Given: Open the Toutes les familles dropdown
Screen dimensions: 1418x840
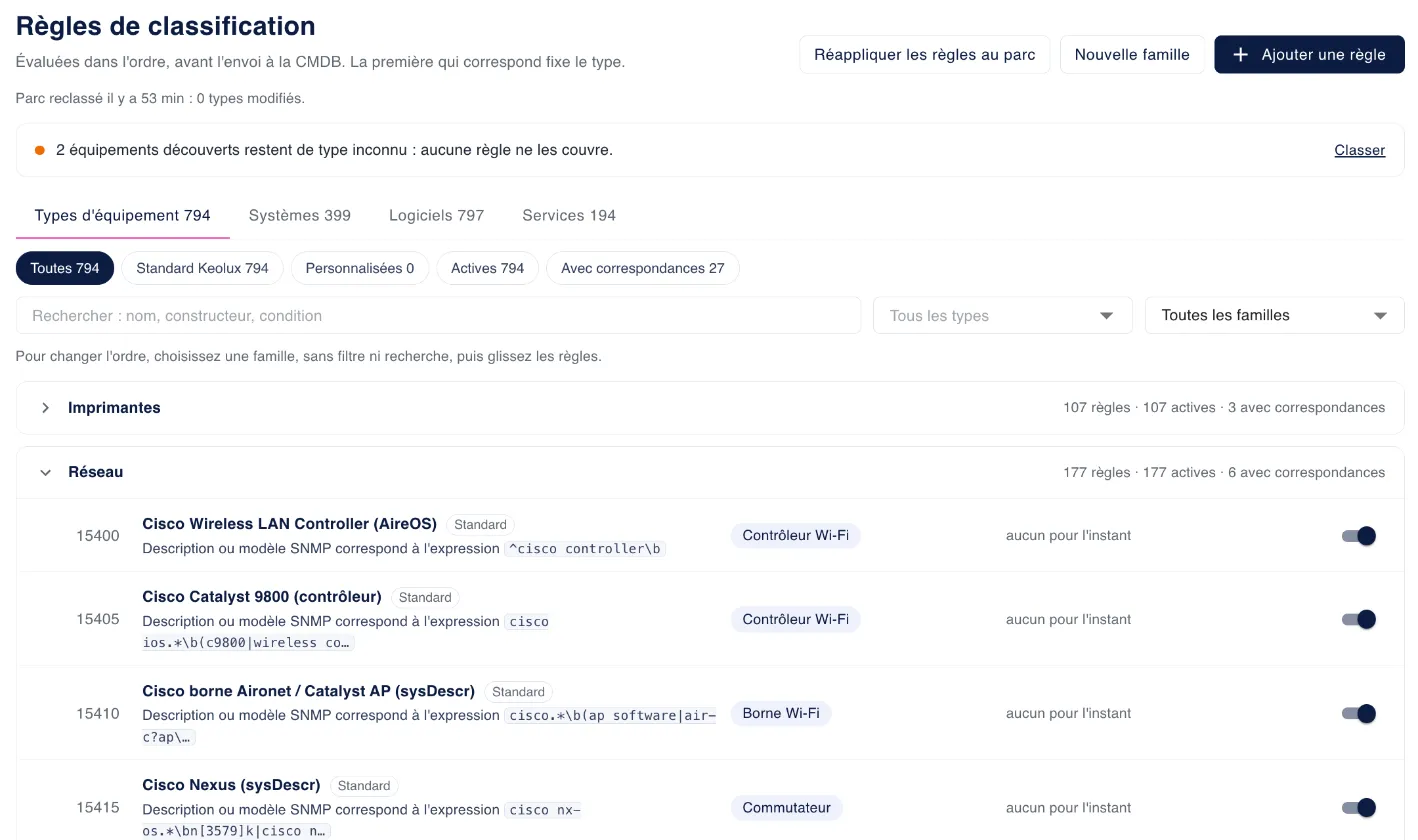Looking at the screenshot, I should point(1274,316).
